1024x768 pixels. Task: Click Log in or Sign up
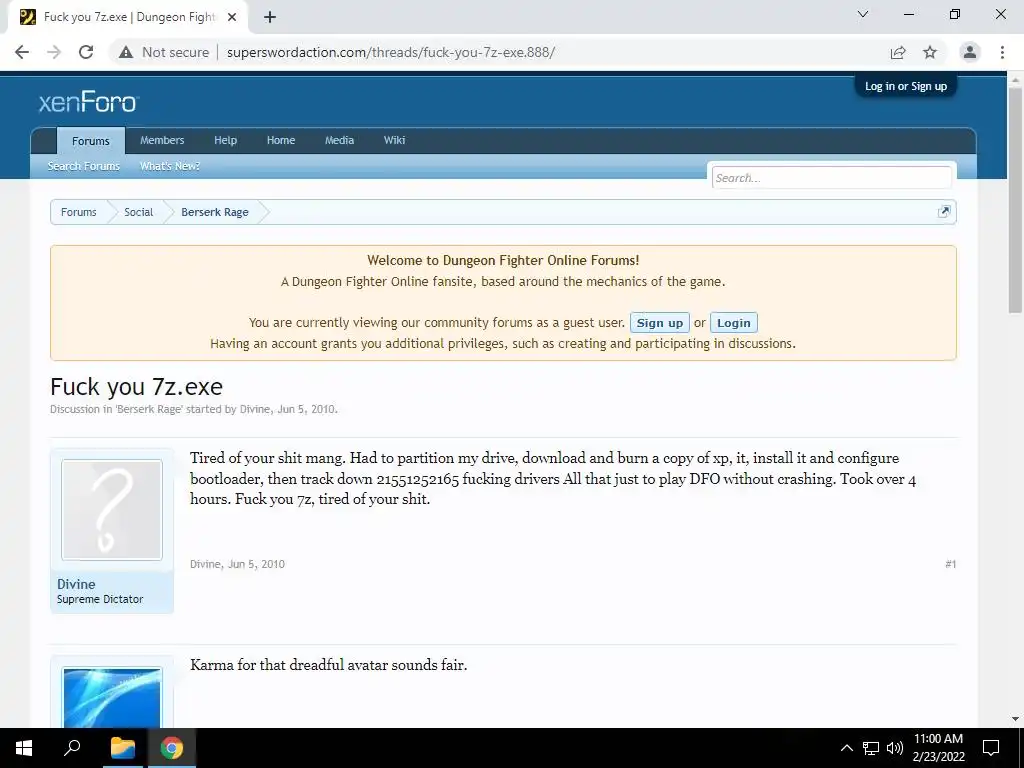[906, 86]
